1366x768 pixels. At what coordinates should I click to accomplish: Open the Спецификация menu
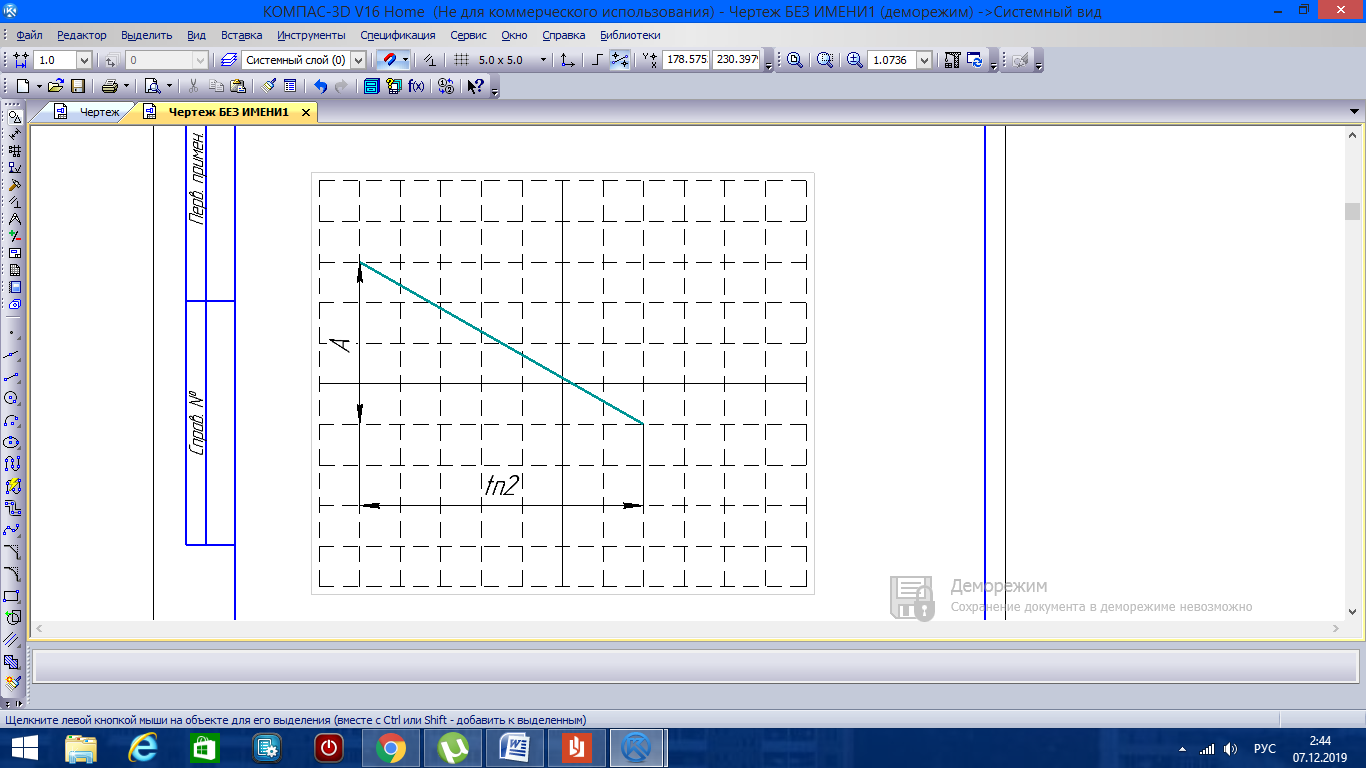398,35
